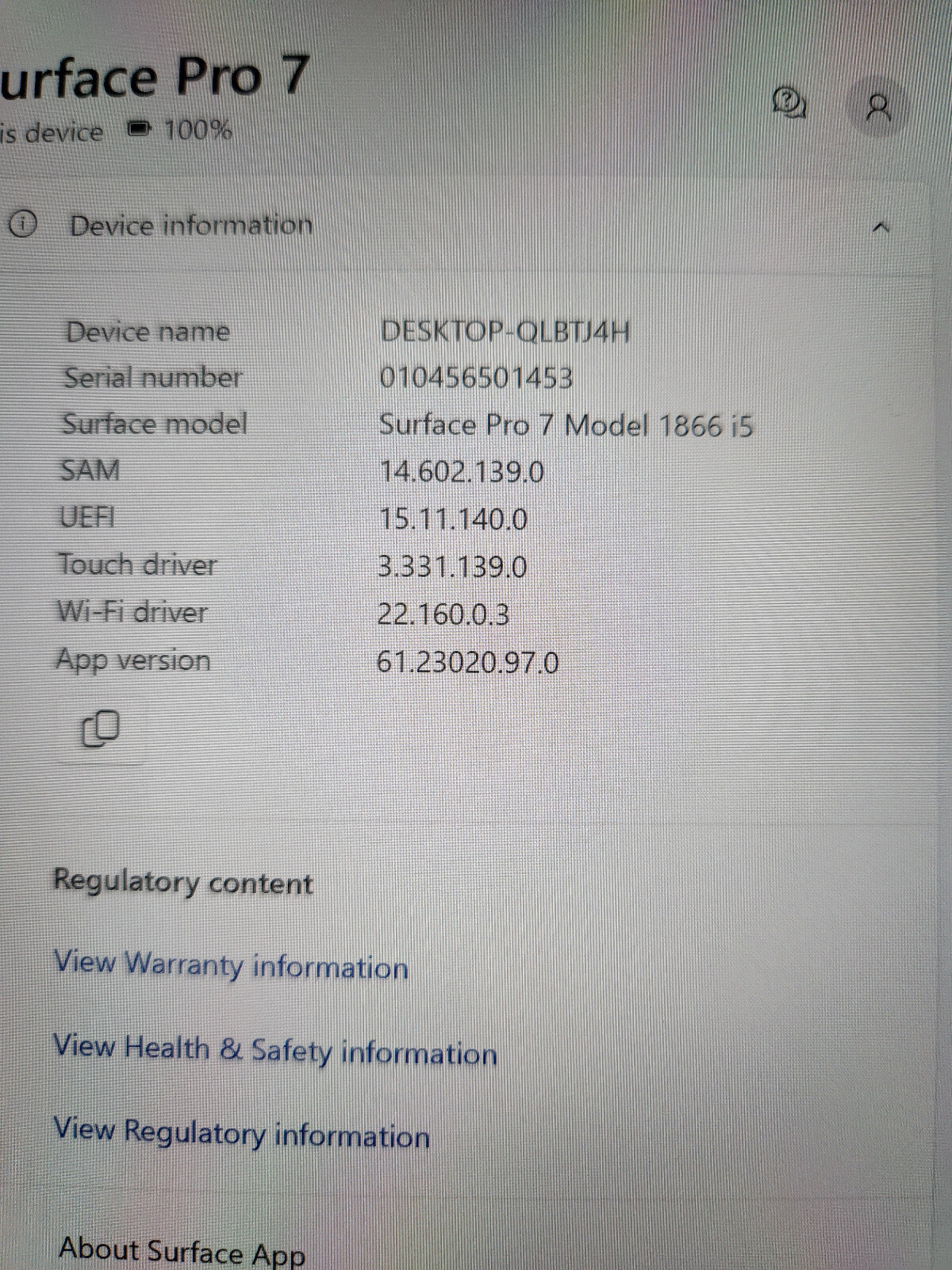Copy device information with the copy icon
Image resolution: width=952 pixels, height=1270 pixels.
[x=100, y=729]
